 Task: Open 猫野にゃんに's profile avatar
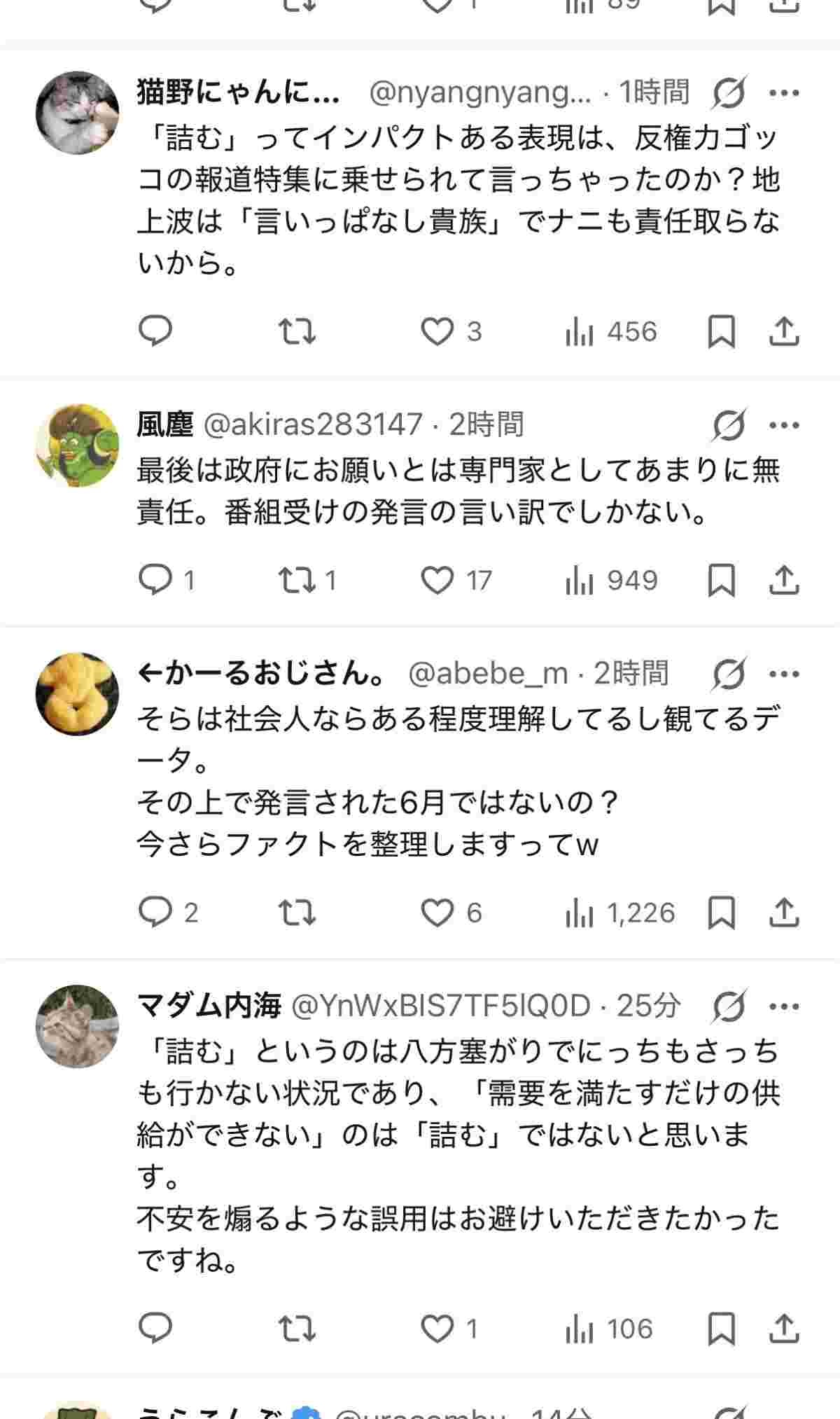click(77, 112)
